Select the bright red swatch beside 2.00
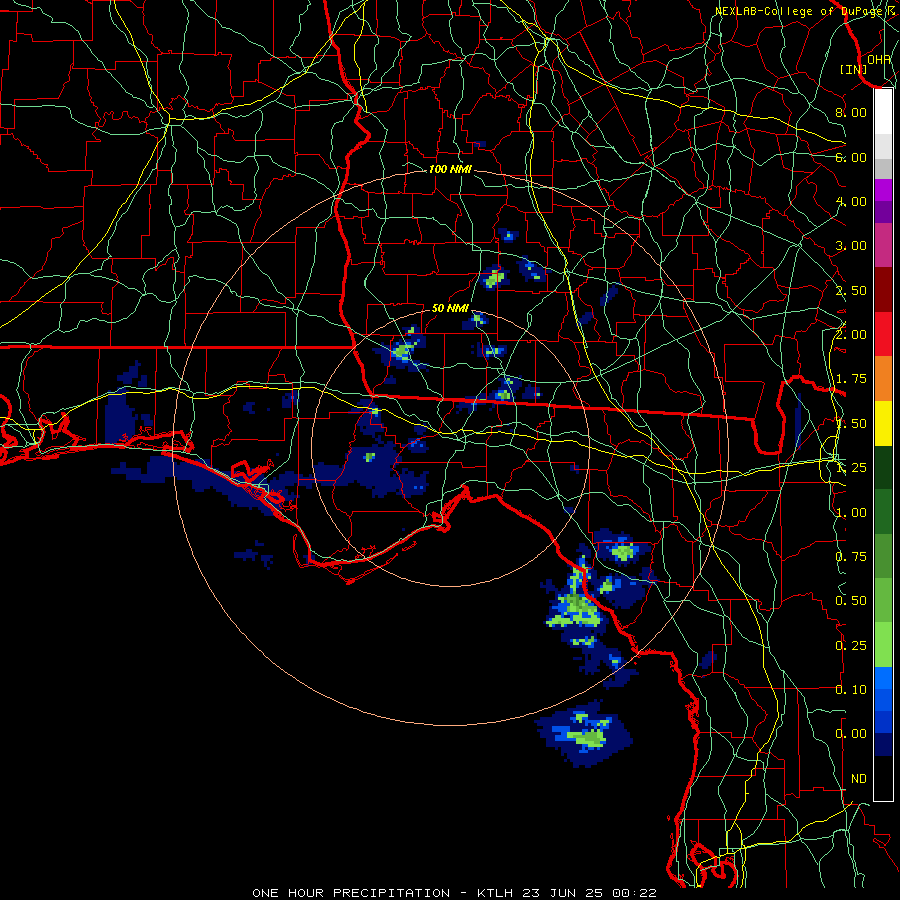This screenshot has width=900, height=900. click(x=883, y=334)
